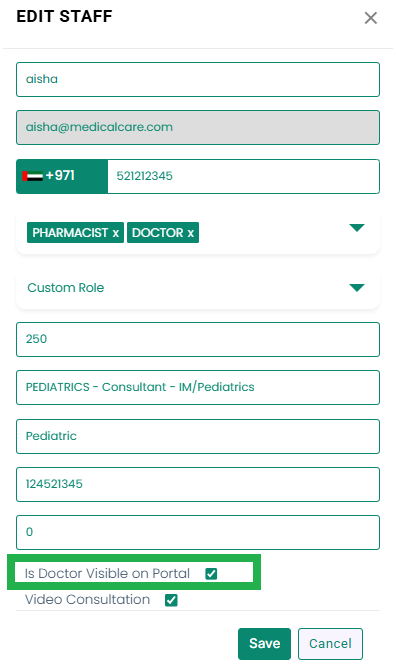Screen dimensions: 397x668
Task: Click the Pediatric department field
Action: (x=198, y=436)
